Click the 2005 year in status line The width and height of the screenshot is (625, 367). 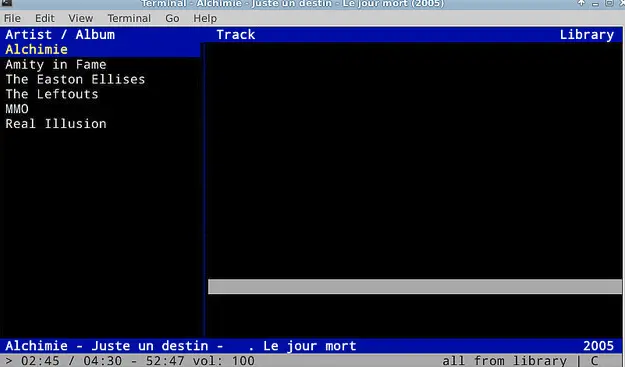point(598,346)
